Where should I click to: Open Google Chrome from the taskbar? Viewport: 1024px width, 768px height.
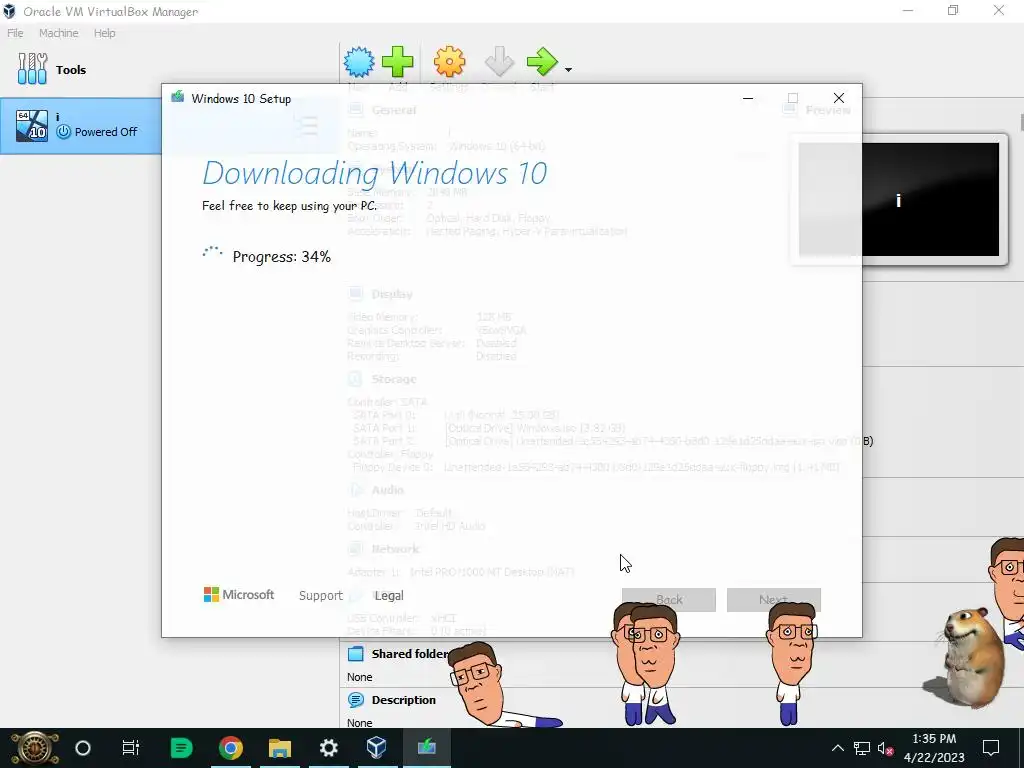click(231, 748)
